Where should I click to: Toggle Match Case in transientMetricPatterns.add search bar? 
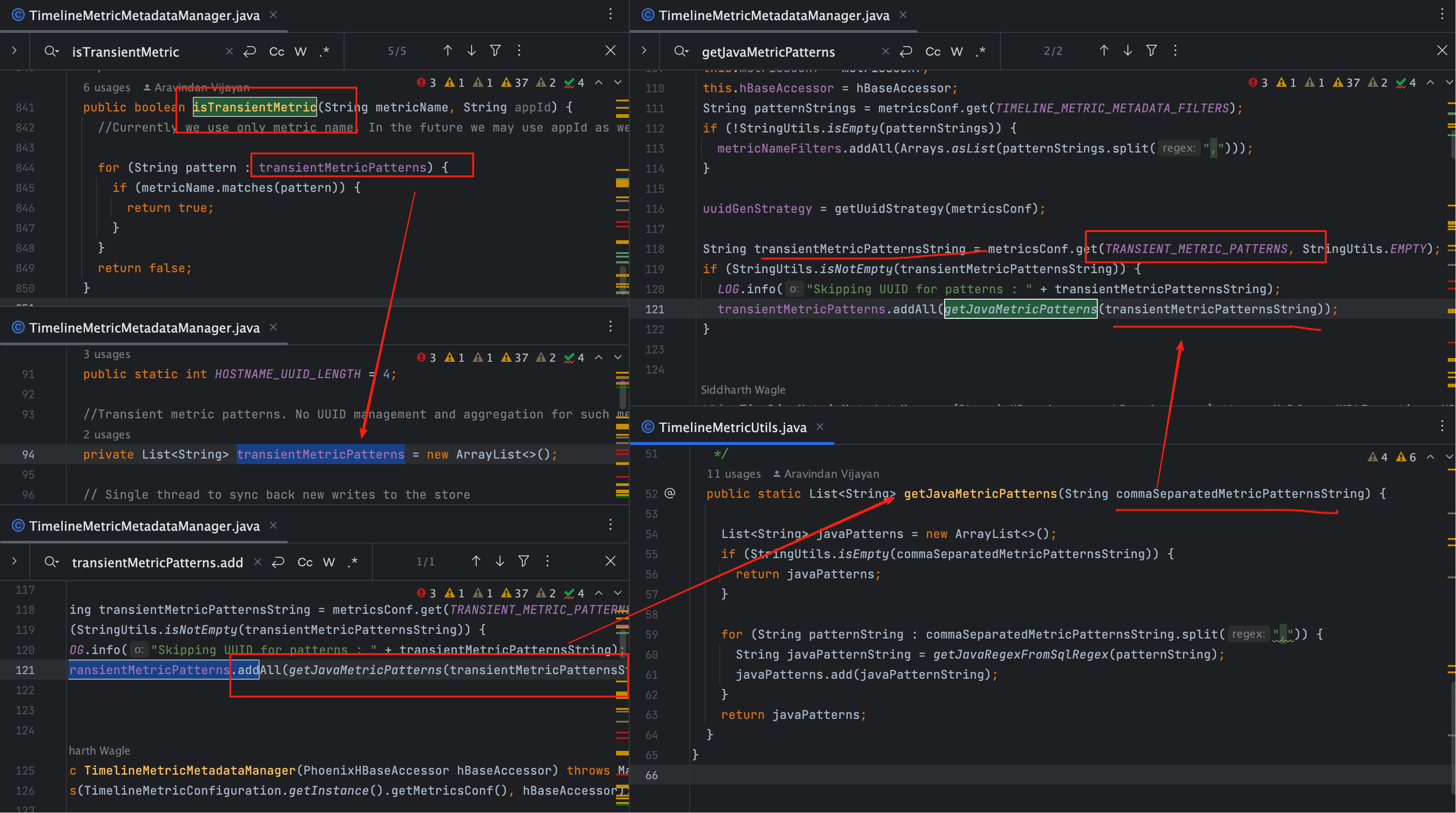click(305, 562)
